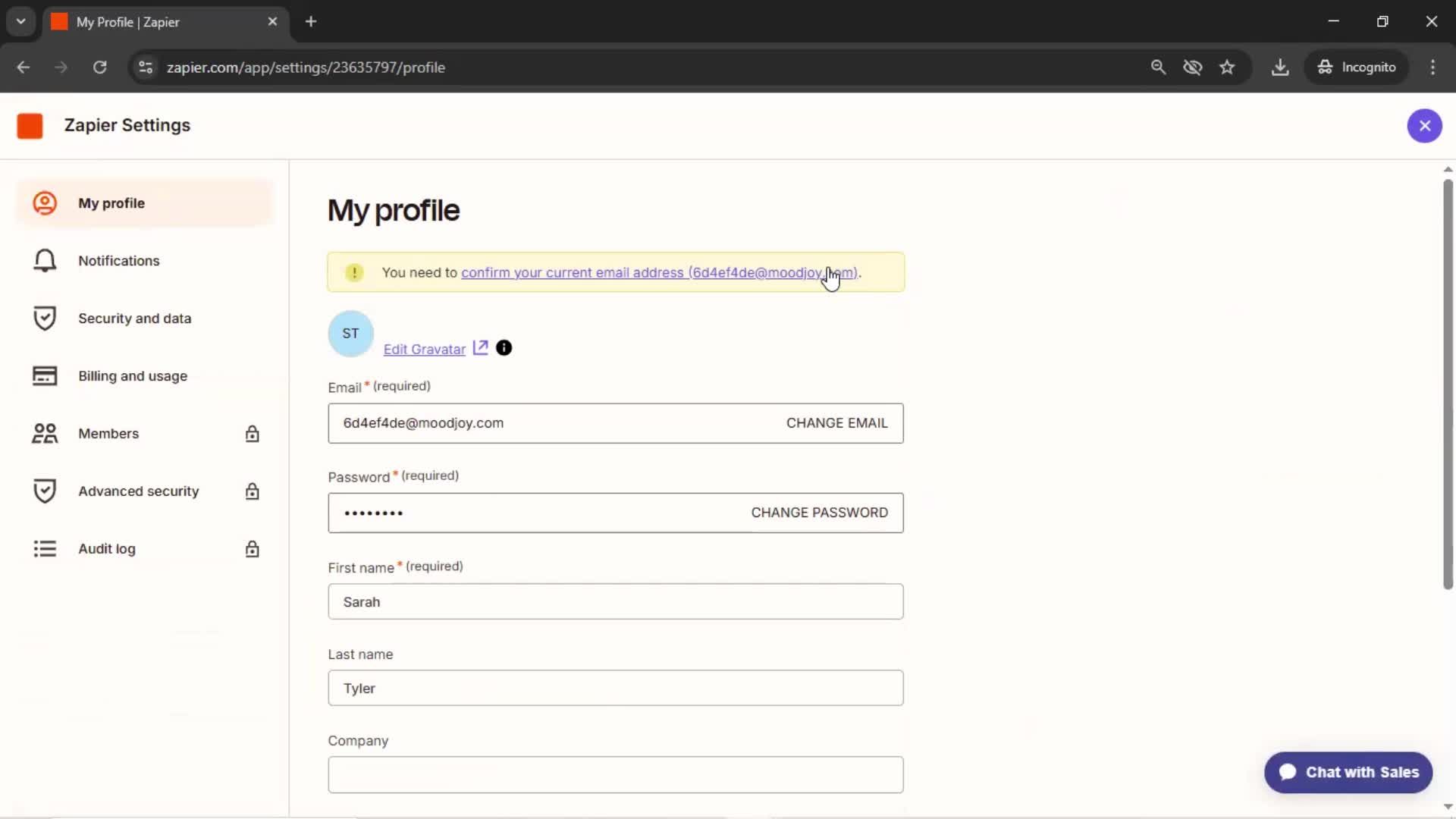
Task: Click the CHANGE PASSWORD button
Action: tap(819, 513)
